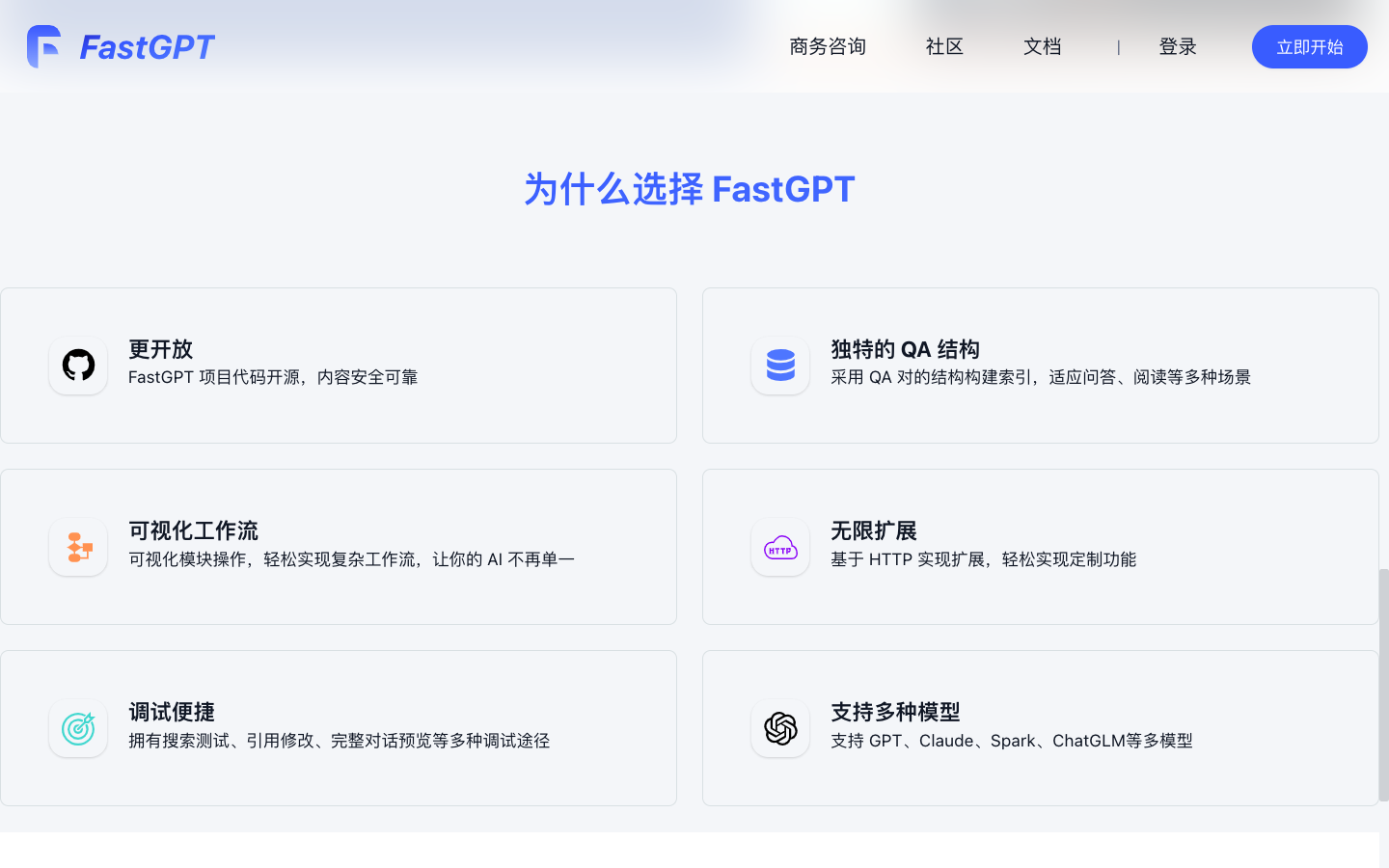Click the 调试便捷 feature card
The image size is (1389, 868).
point(339,728)
